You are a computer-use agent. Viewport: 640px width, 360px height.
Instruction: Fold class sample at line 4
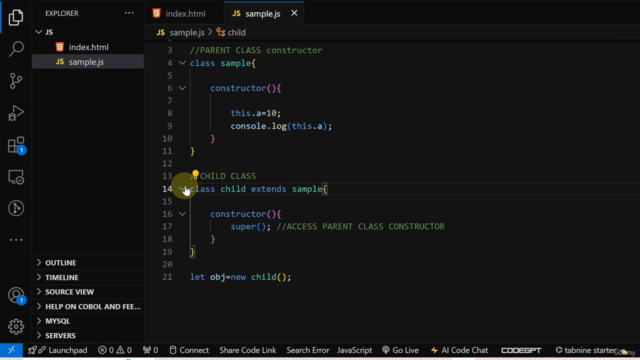pos(182,63)
